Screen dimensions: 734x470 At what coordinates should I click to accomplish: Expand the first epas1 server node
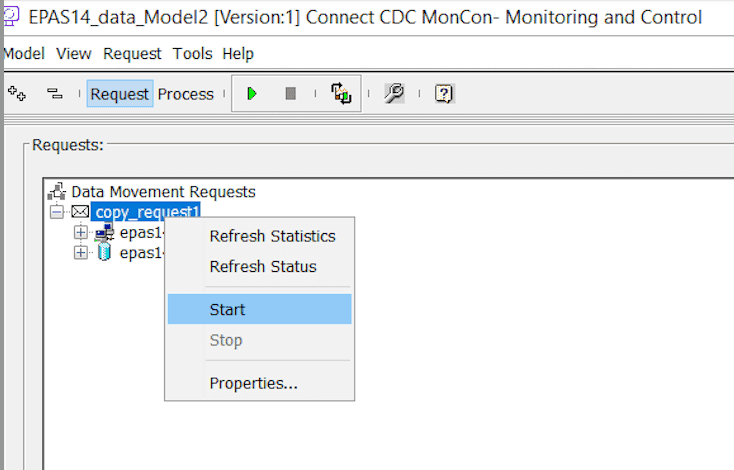click(x=81, y=232)
